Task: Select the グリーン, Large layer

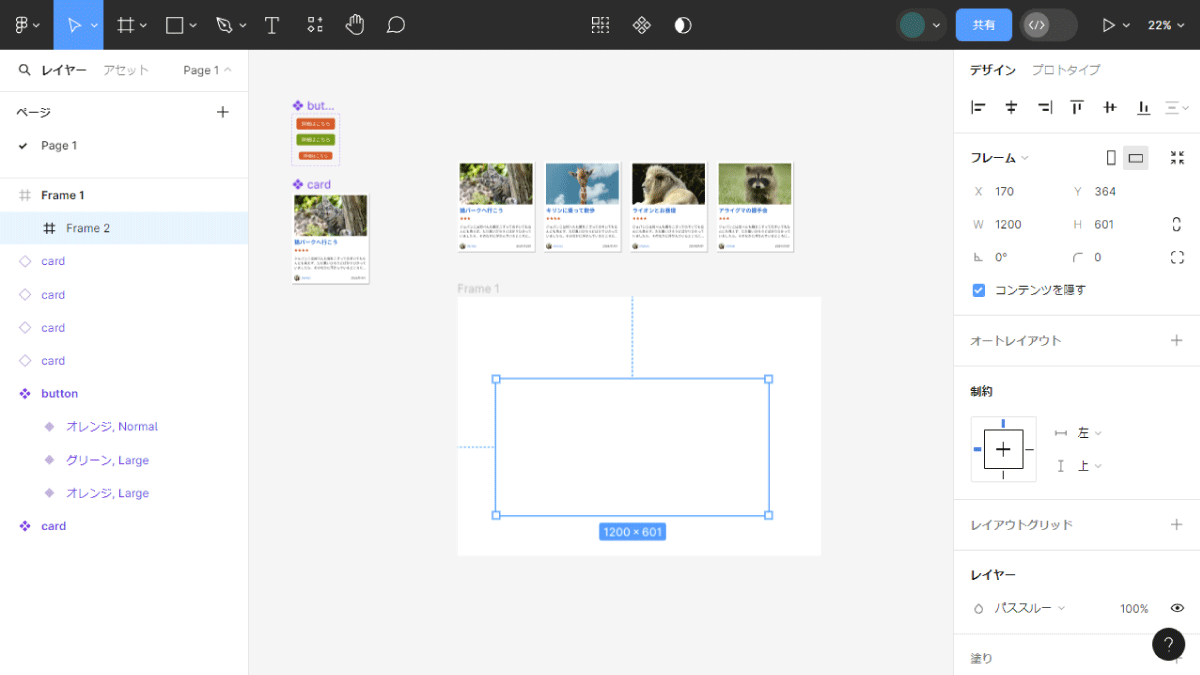Action: (x=107, y=460)
